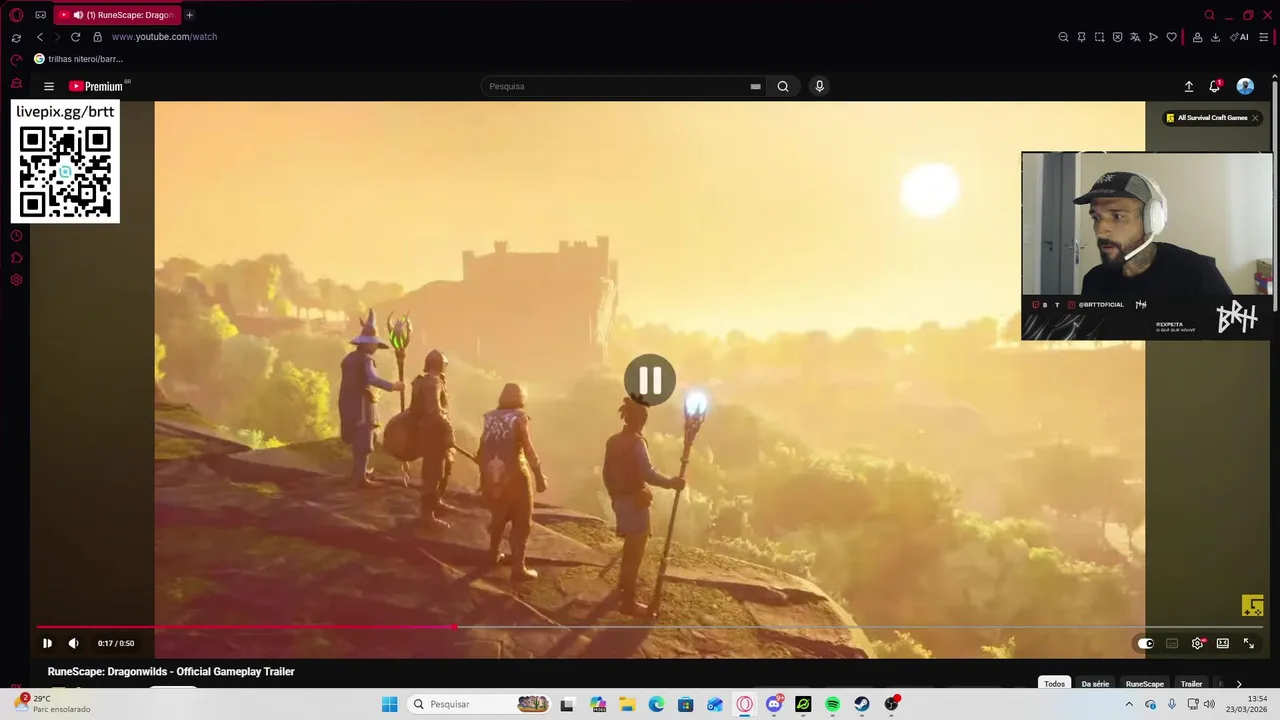Pause the video with large center button
The image size is (1280, 720).
(650, 380)
